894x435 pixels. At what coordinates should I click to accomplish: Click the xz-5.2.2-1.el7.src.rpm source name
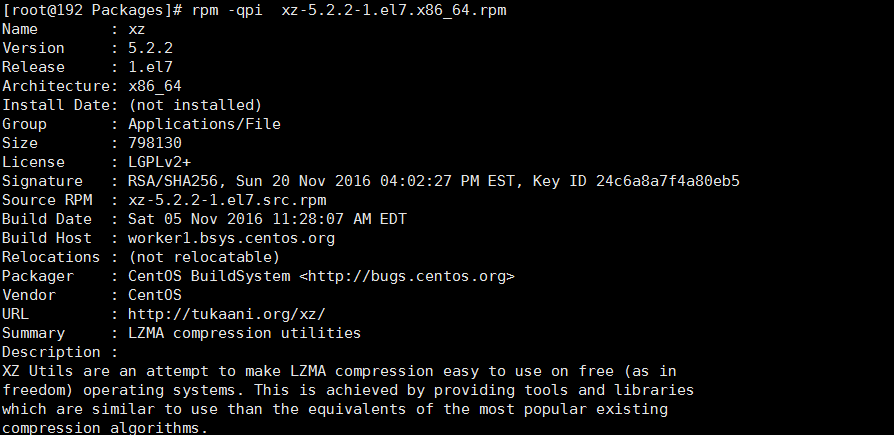tap(227, 200)
